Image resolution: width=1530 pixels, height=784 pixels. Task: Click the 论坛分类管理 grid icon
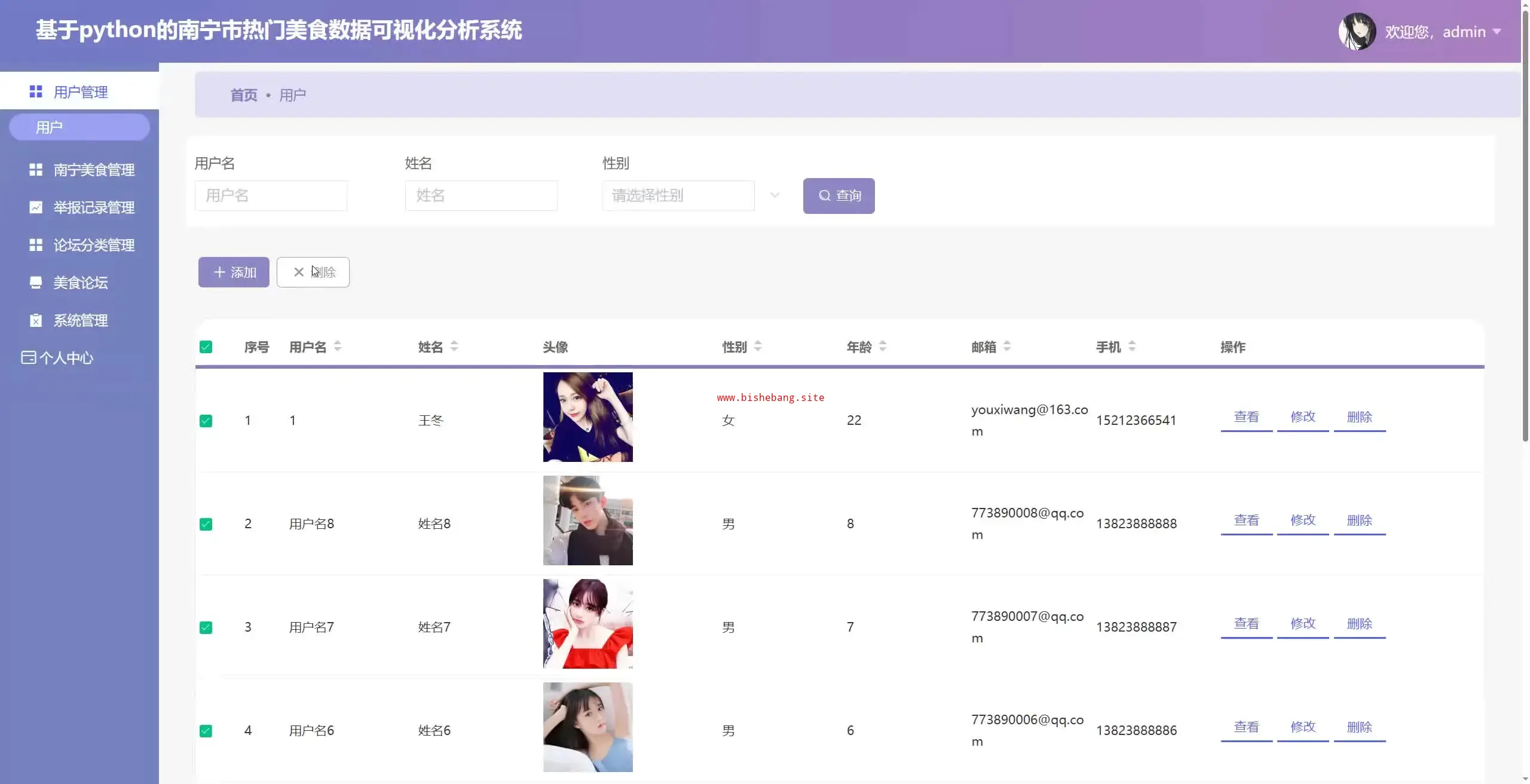36,245
